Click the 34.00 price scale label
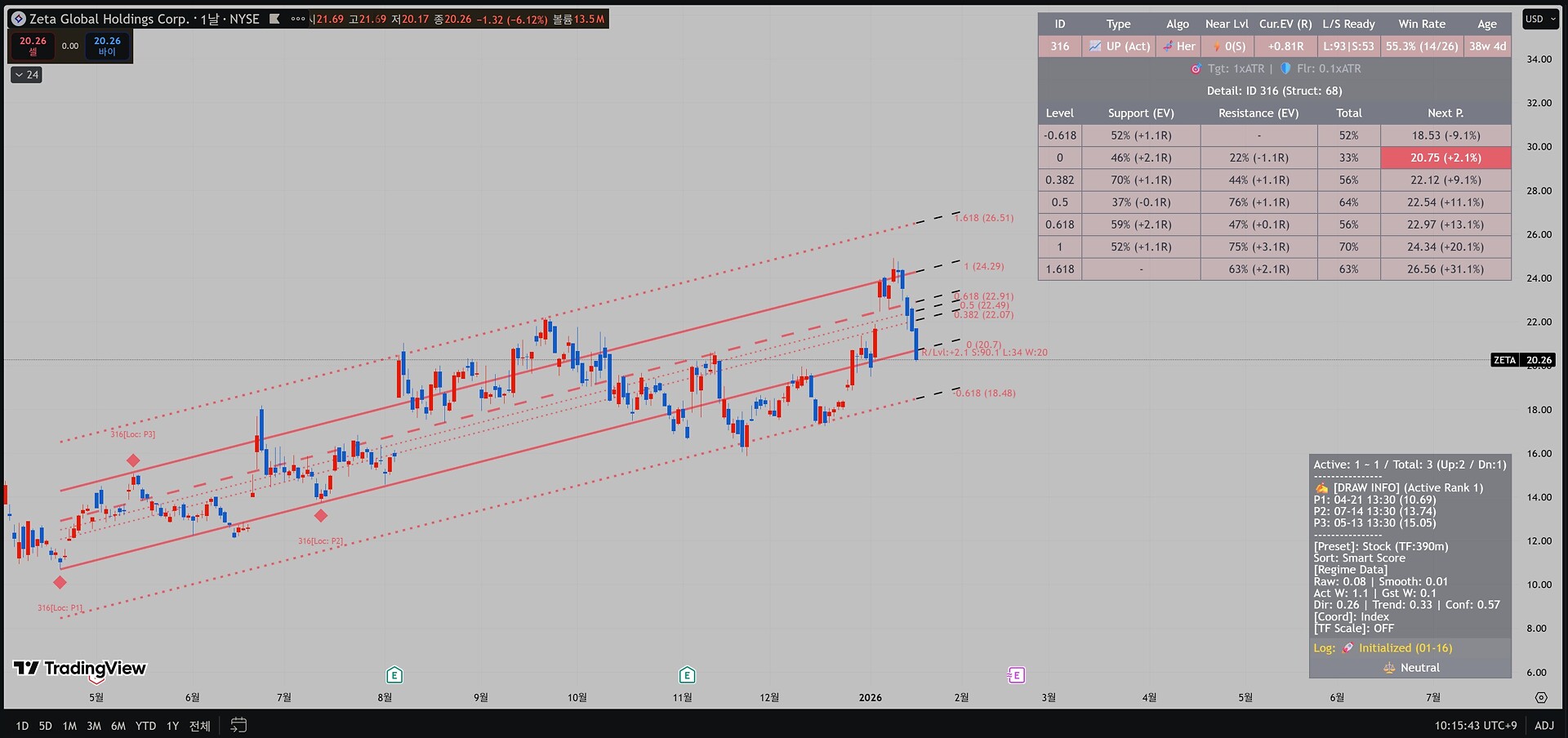Viewport: 1568px width, 738px height. coord(1539,59)
